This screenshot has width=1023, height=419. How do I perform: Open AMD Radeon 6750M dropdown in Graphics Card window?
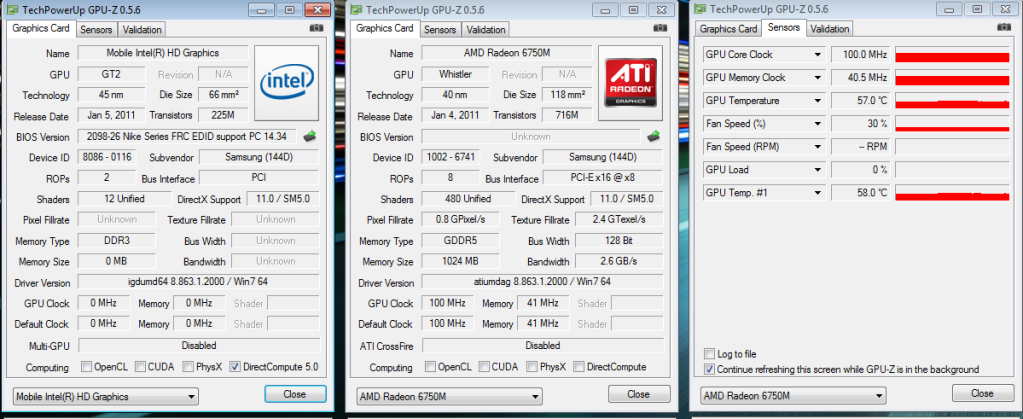click(x=450, y=396)
